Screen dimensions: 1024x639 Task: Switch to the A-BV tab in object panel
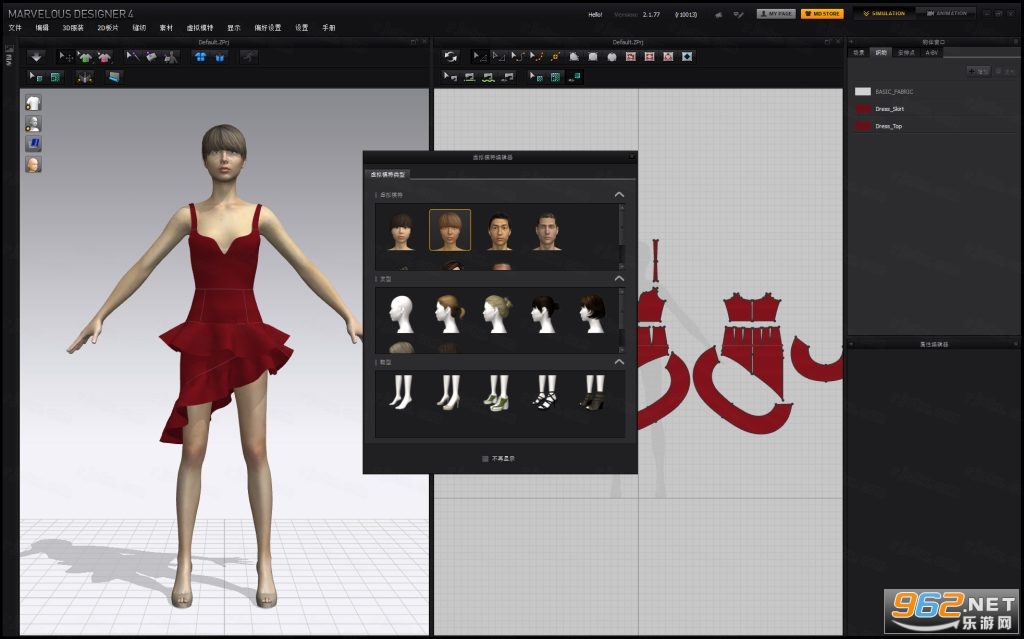click(931, 52)
